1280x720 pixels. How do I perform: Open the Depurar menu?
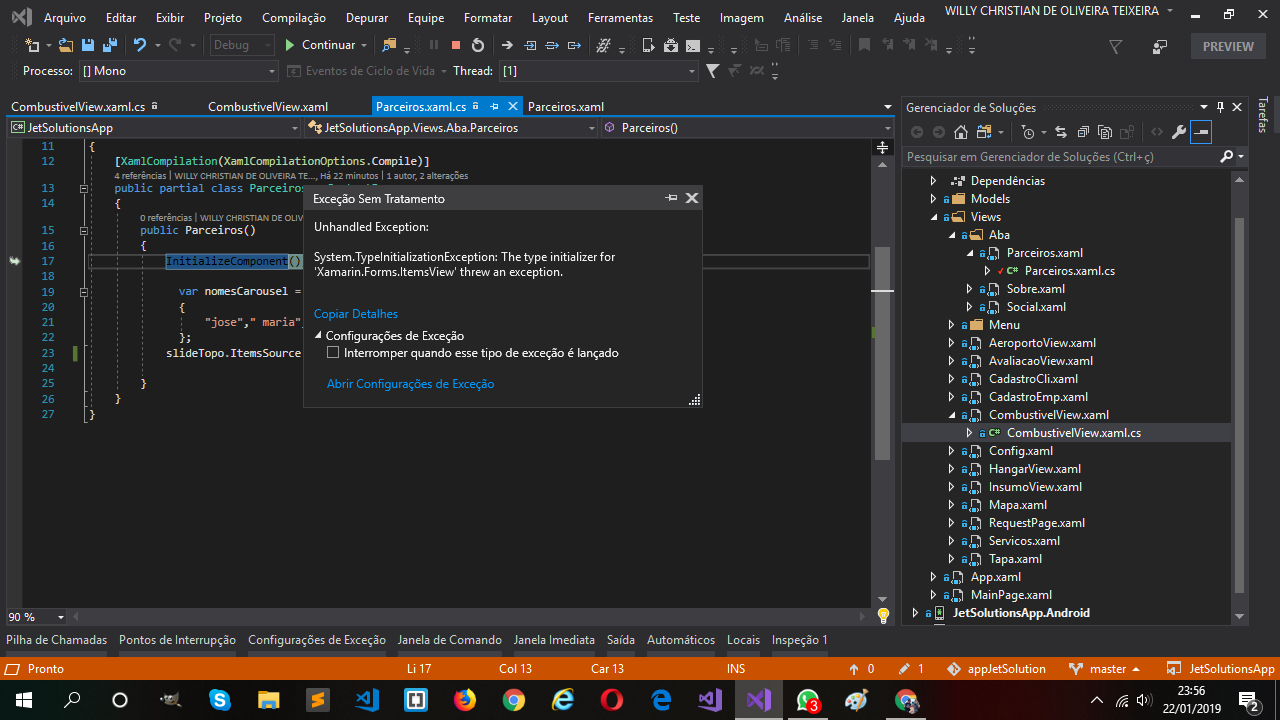coord(367,18)
